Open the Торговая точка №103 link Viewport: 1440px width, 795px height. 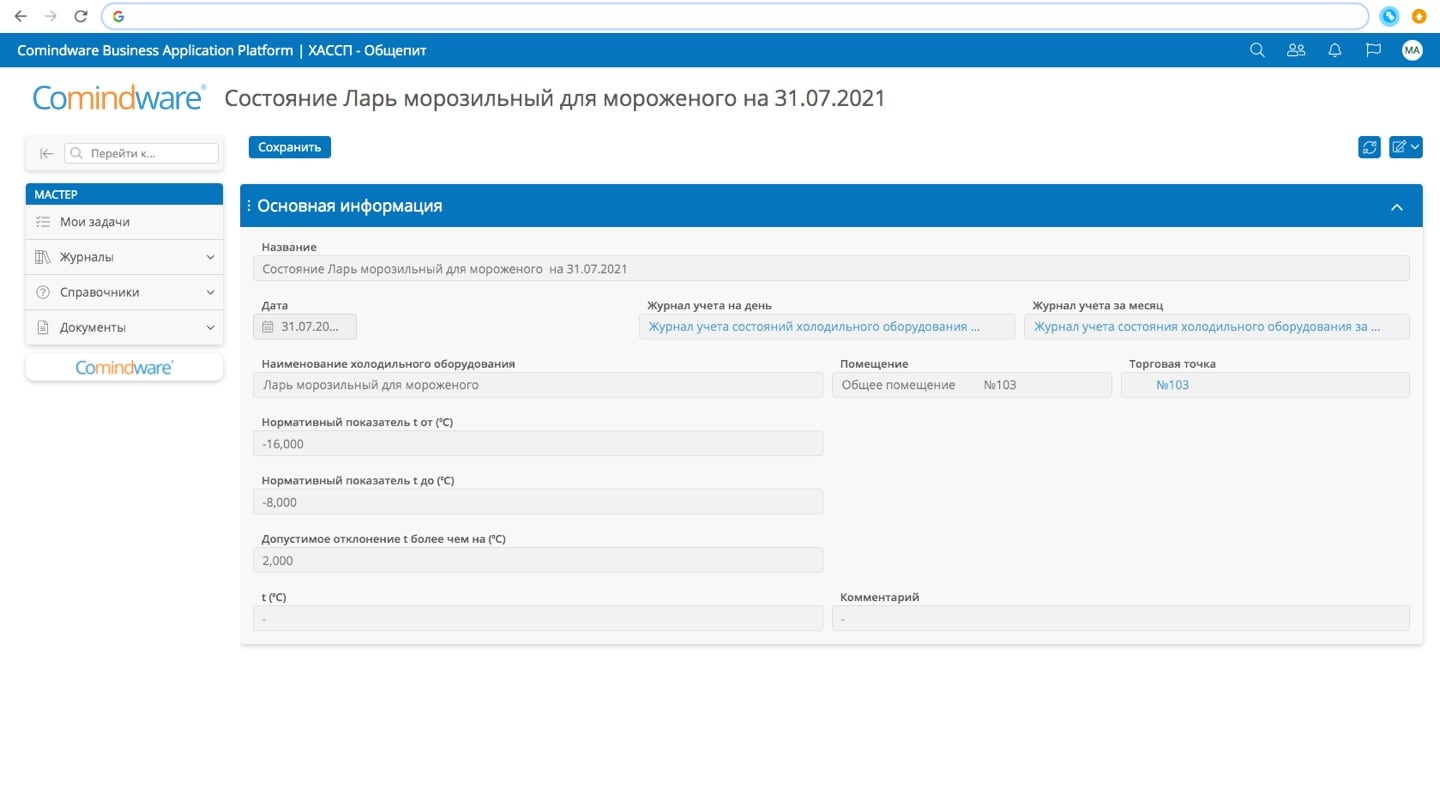[1172, 385]
